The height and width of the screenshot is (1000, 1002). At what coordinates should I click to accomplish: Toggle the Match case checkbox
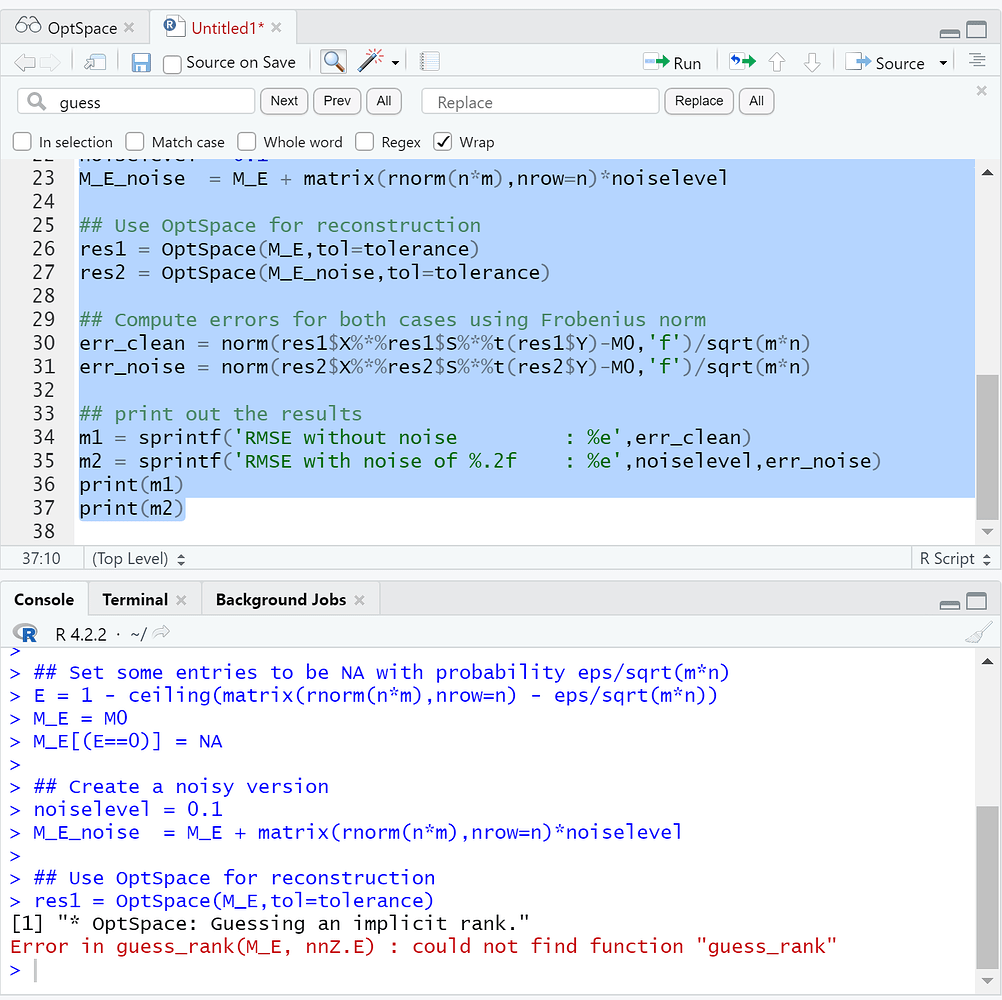click(x=135, y=142)
